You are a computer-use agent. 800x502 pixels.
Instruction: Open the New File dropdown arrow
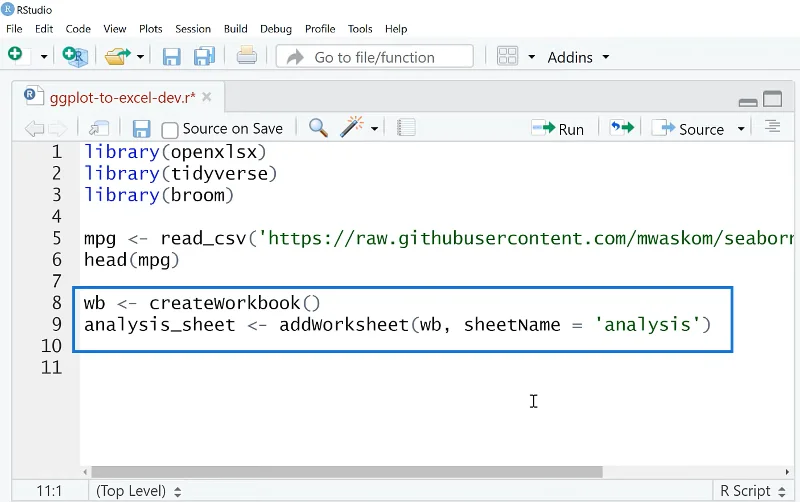click(44, 57)
